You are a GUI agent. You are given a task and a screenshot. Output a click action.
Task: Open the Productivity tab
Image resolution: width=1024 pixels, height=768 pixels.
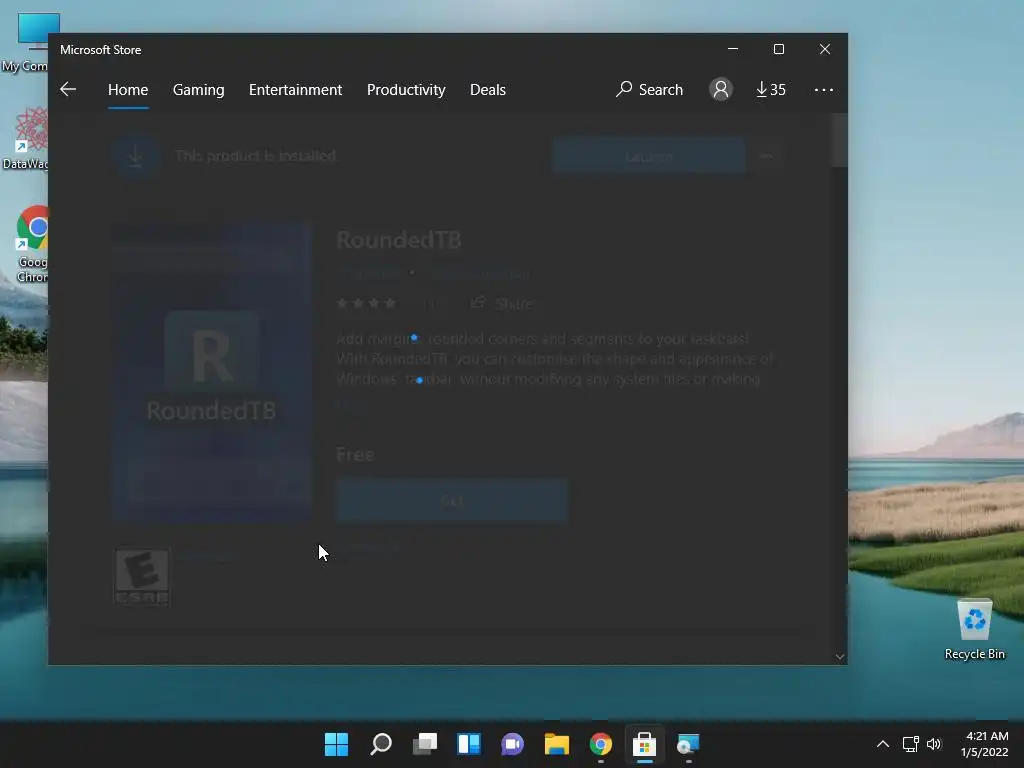pyautogui.click(x=406, y=89)
